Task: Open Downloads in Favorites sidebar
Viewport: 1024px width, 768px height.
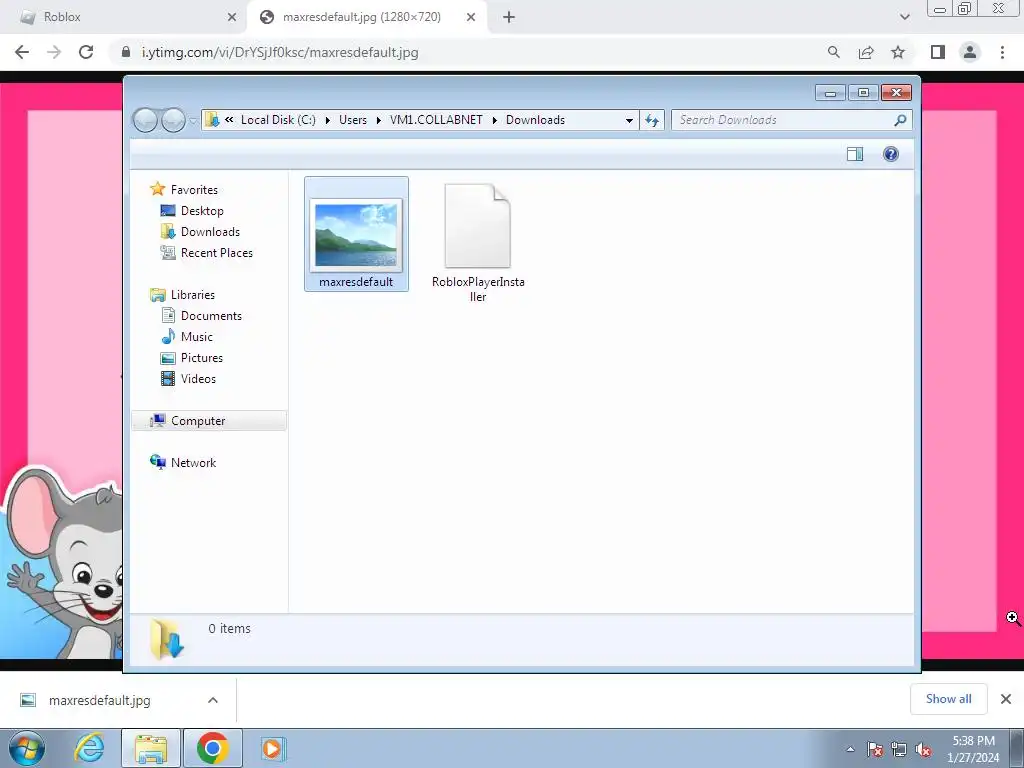Action: [210, 232]
